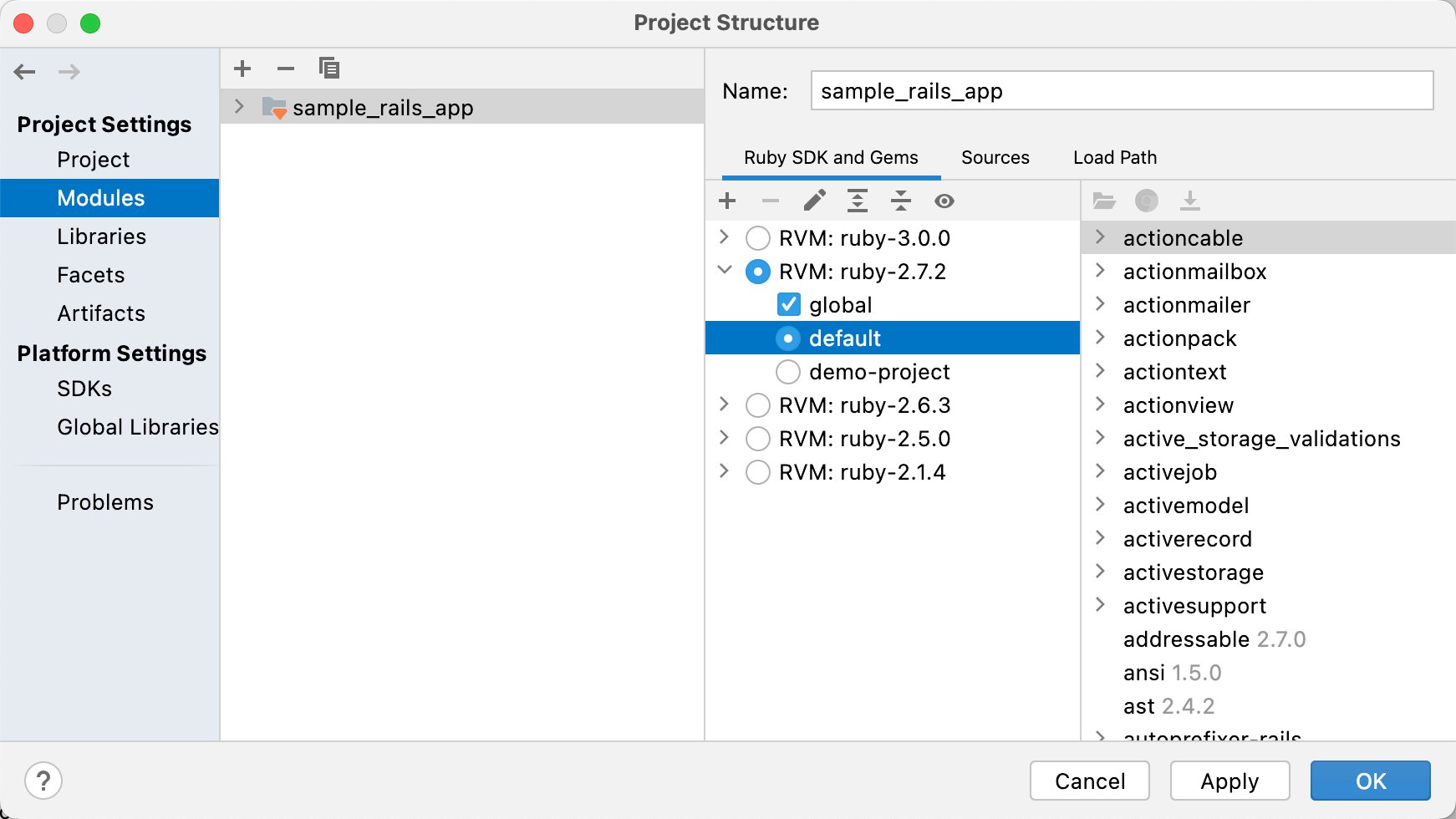Select the addressable 2.7.0 gem

pyautogui.click(x=1269, y=639)
